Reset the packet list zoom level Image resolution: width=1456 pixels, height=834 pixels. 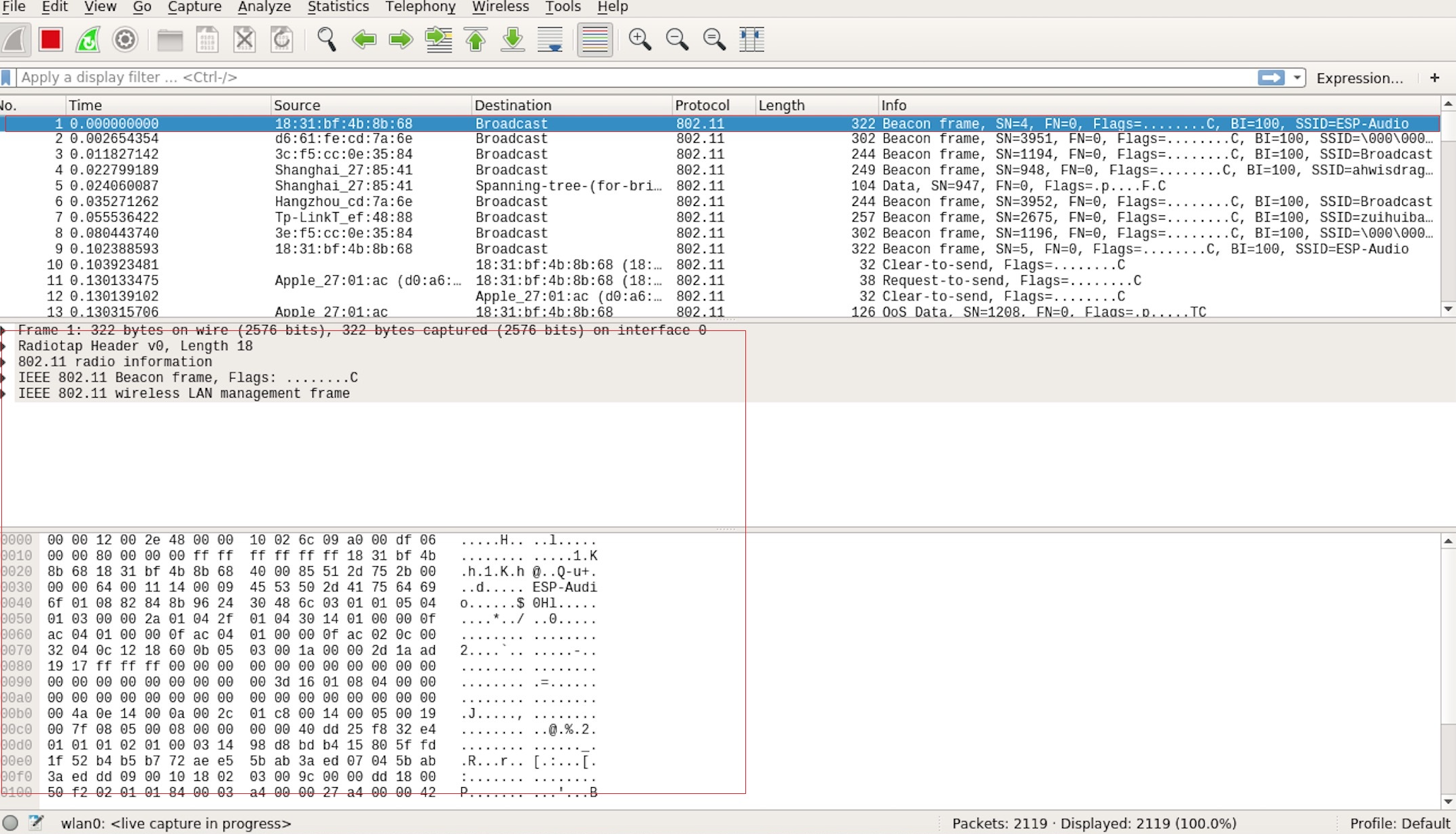713,39
